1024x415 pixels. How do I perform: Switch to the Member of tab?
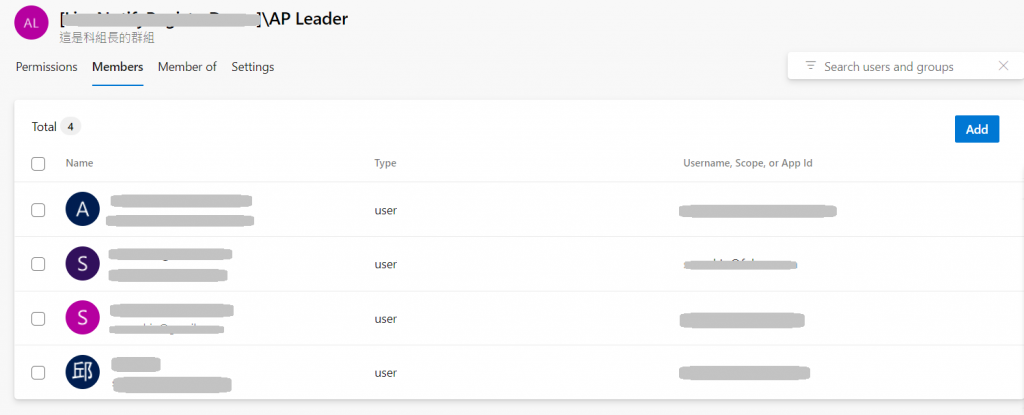(x=187, y=67)
